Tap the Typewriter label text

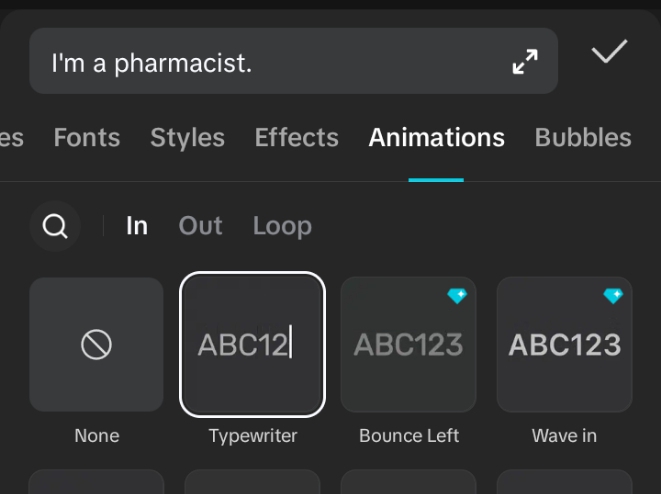click(253, 435)
